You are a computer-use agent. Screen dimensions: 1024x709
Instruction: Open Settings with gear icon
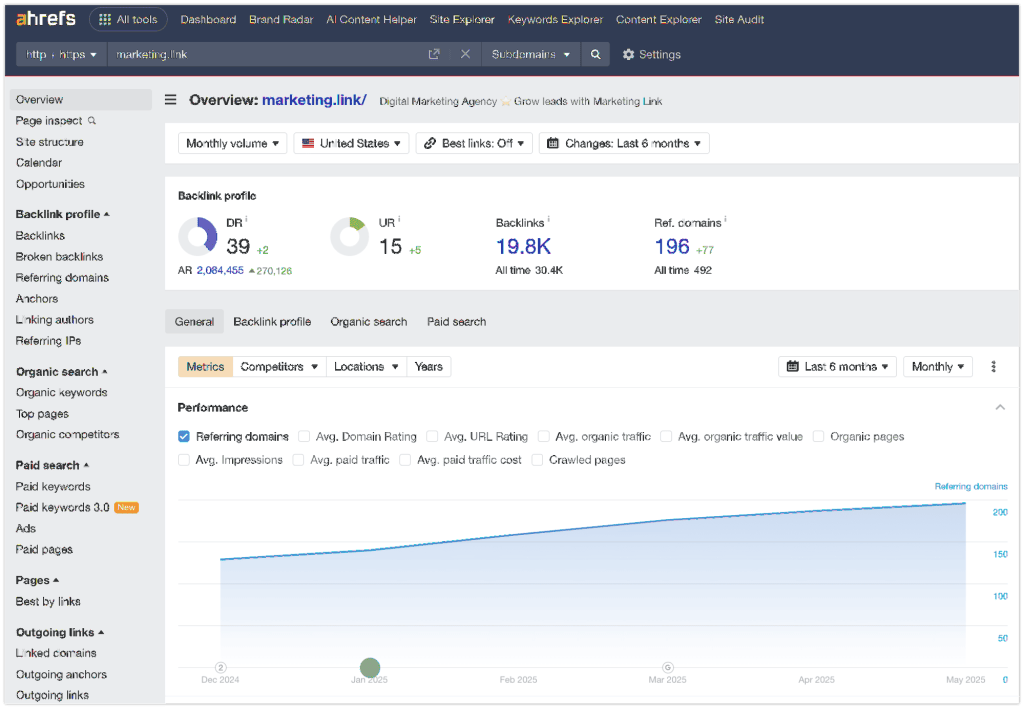point(651,54)
